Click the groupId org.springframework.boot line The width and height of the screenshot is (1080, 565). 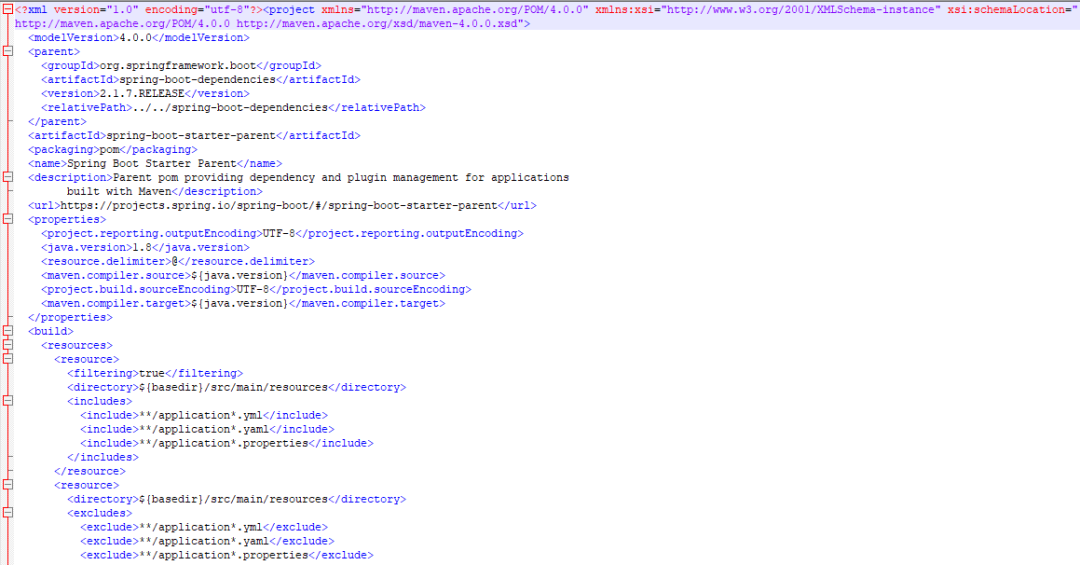pos(181,65)
